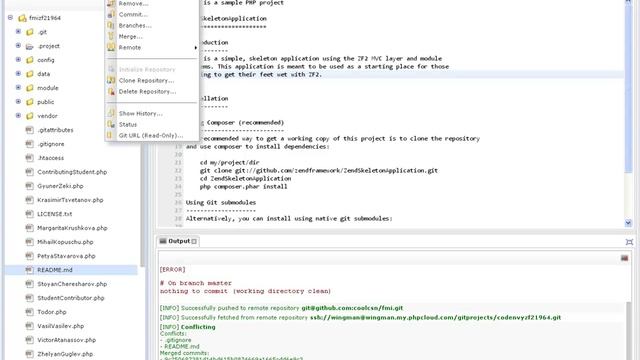The width and height of the screenshot is (640, 360).
Task: Expand the .project folder
Action: point(18,46)
